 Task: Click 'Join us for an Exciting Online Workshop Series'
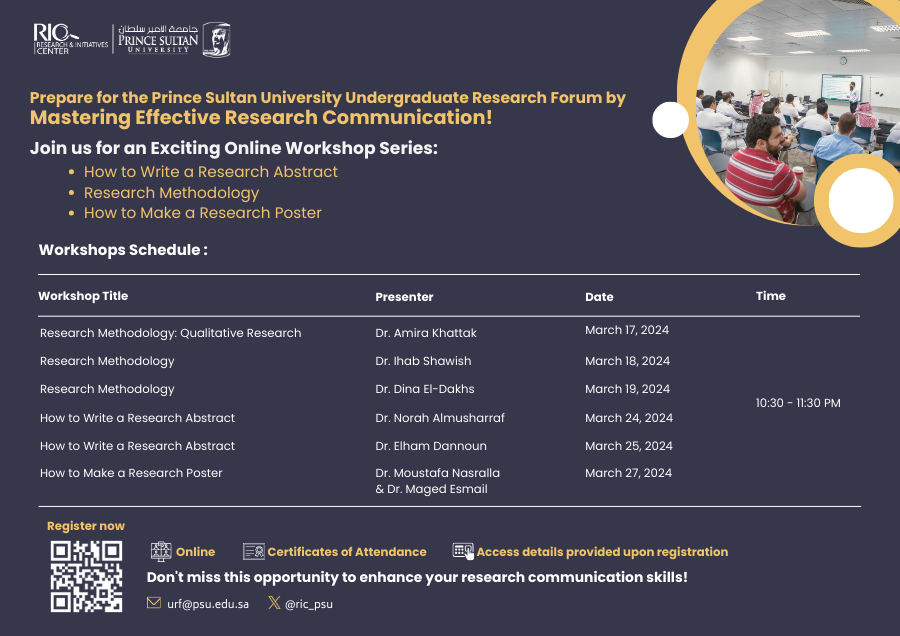coord(234,148)
